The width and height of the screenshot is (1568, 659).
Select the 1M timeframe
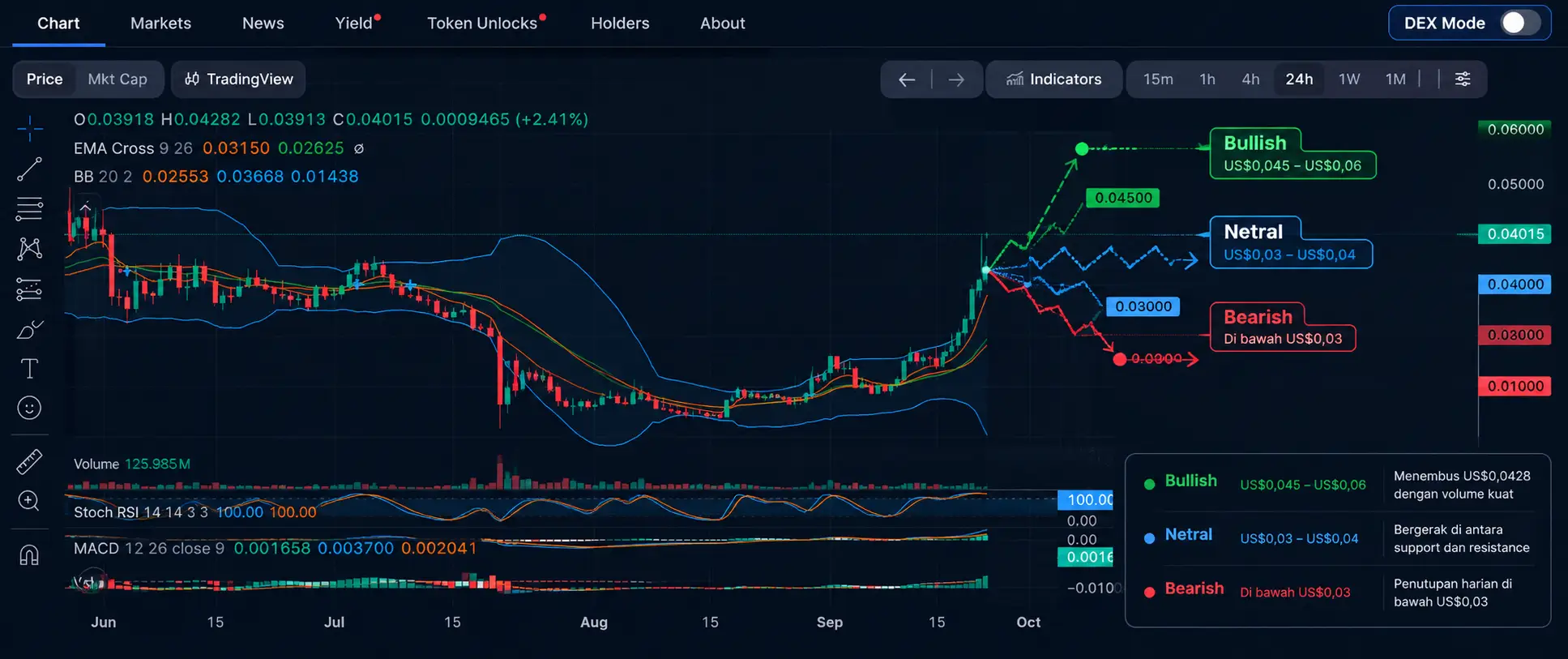pyautogui.click(x=1395, y=79)
